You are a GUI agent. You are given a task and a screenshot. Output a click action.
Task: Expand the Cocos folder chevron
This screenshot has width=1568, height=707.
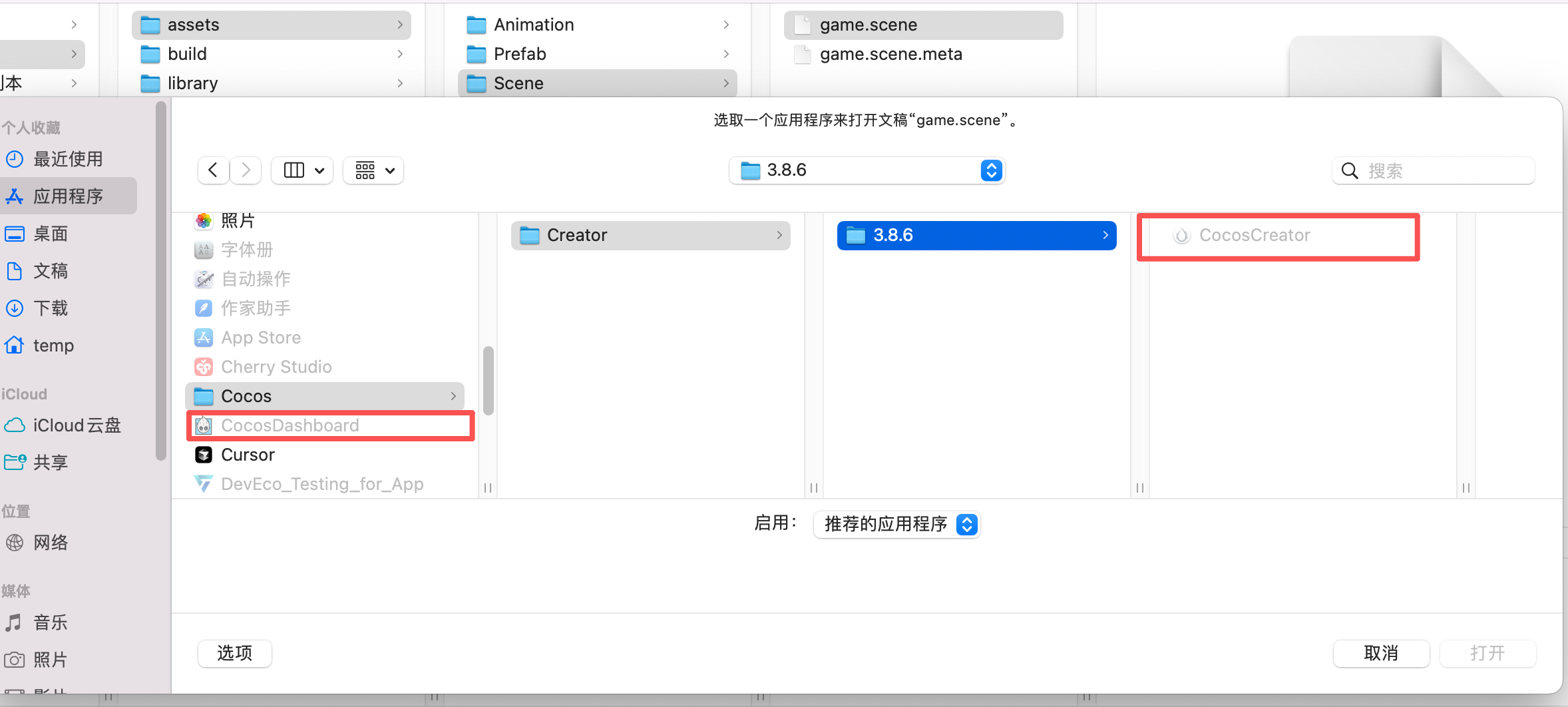coord(453,396)
